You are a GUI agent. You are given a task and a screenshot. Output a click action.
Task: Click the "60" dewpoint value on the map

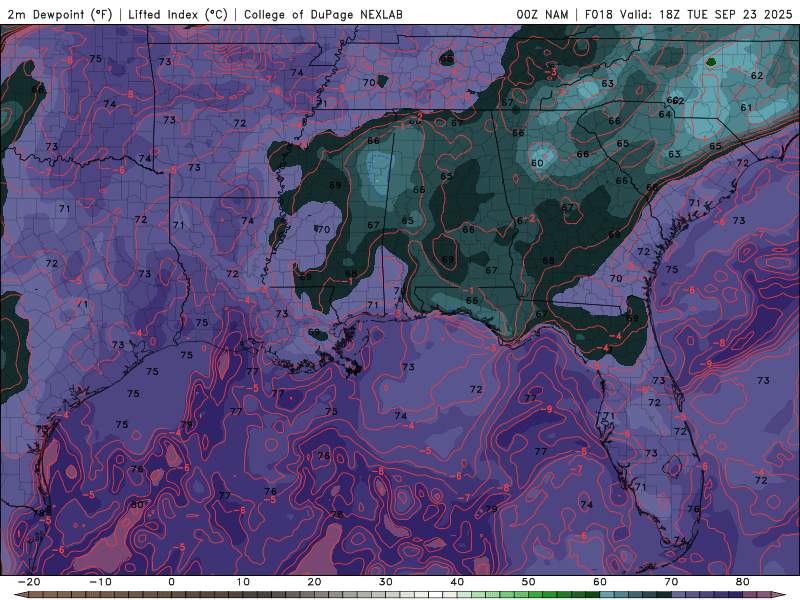pyautogui.click(x=537, y=163)
